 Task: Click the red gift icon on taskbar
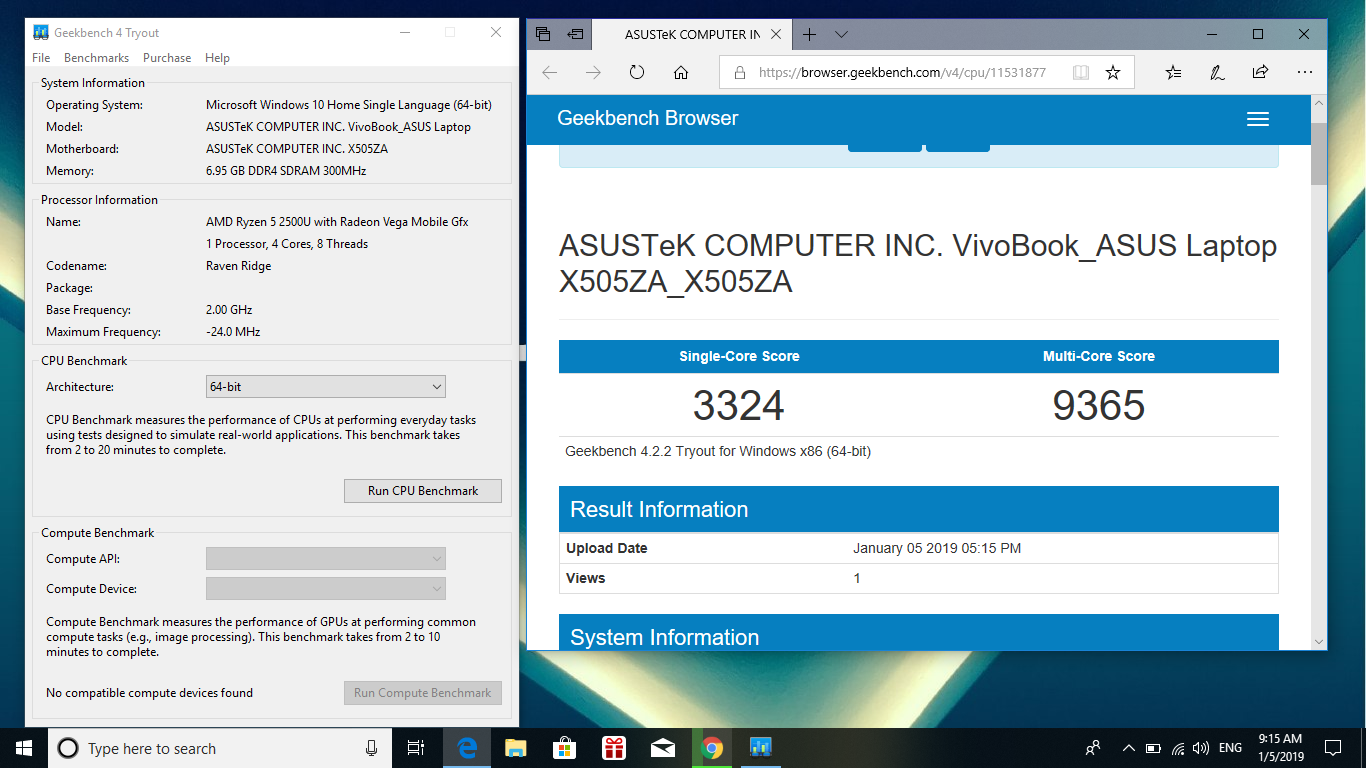(614, 748)
